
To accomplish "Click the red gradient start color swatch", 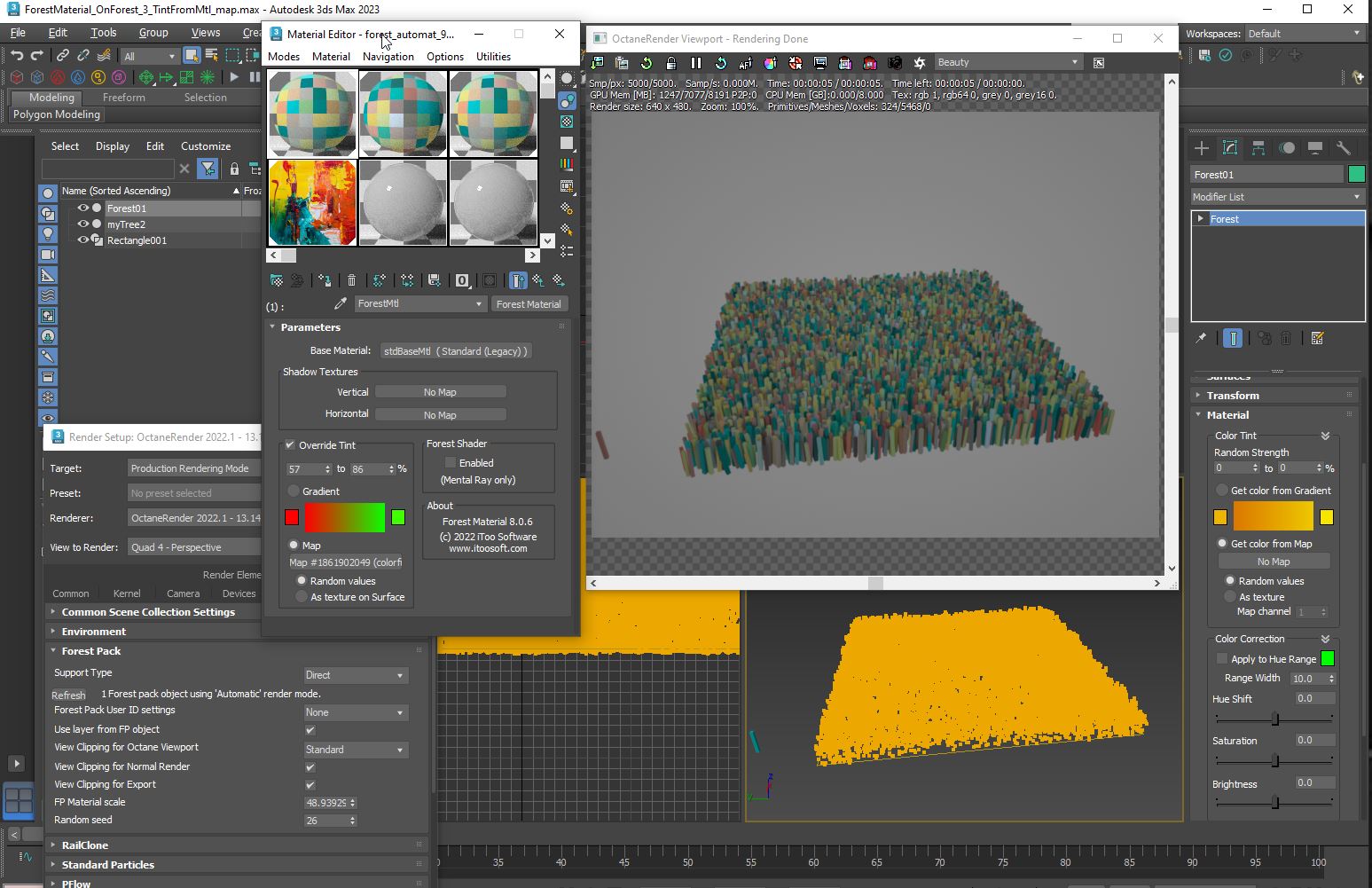I will coord(292,517).
